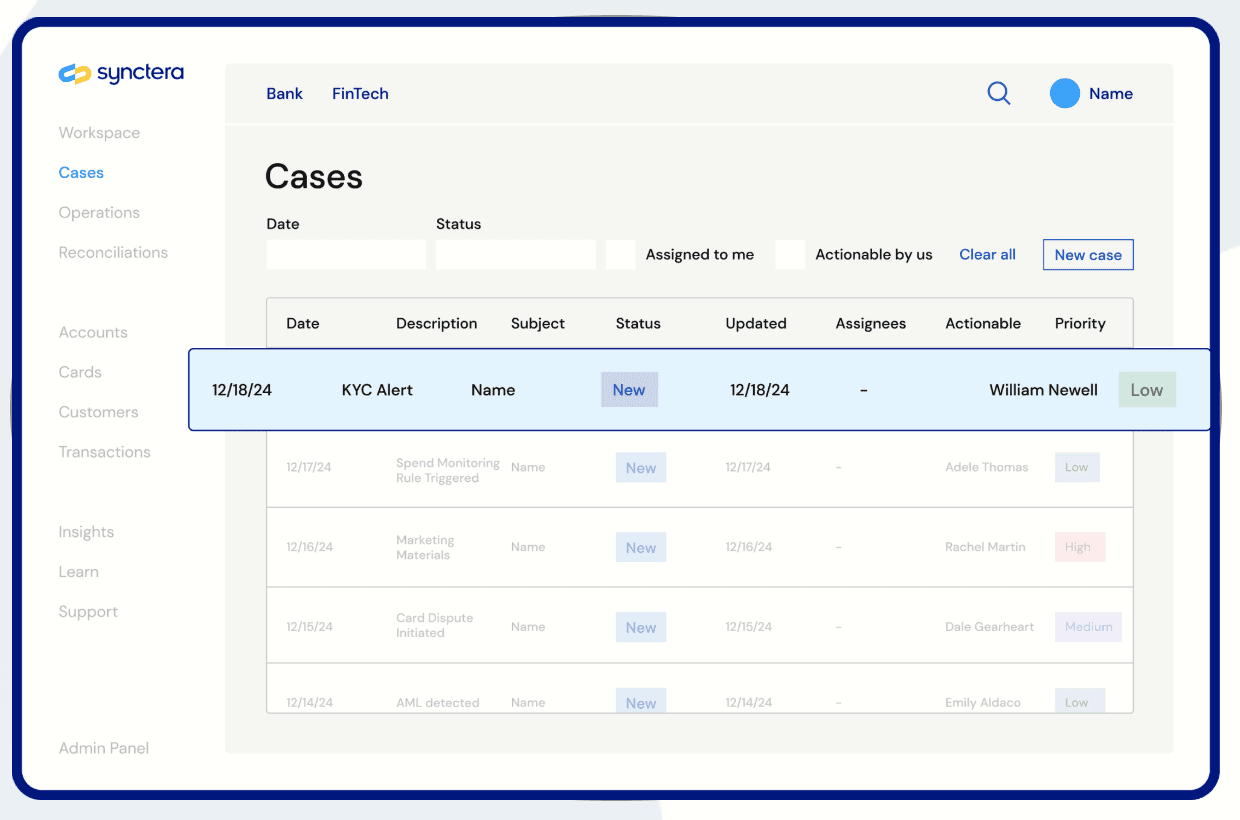This screenshot has height=820, width=1240.
Task: Open Cards in the sidebar
Action: (x=80, y=373)
